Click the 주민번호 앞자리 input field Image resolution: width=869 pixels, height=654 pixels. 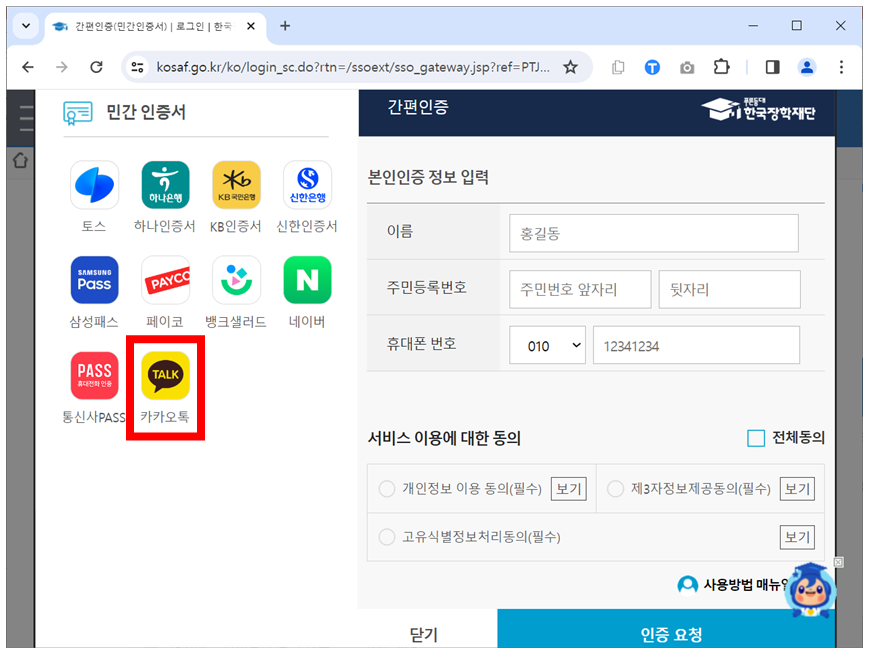pos(580,289)
